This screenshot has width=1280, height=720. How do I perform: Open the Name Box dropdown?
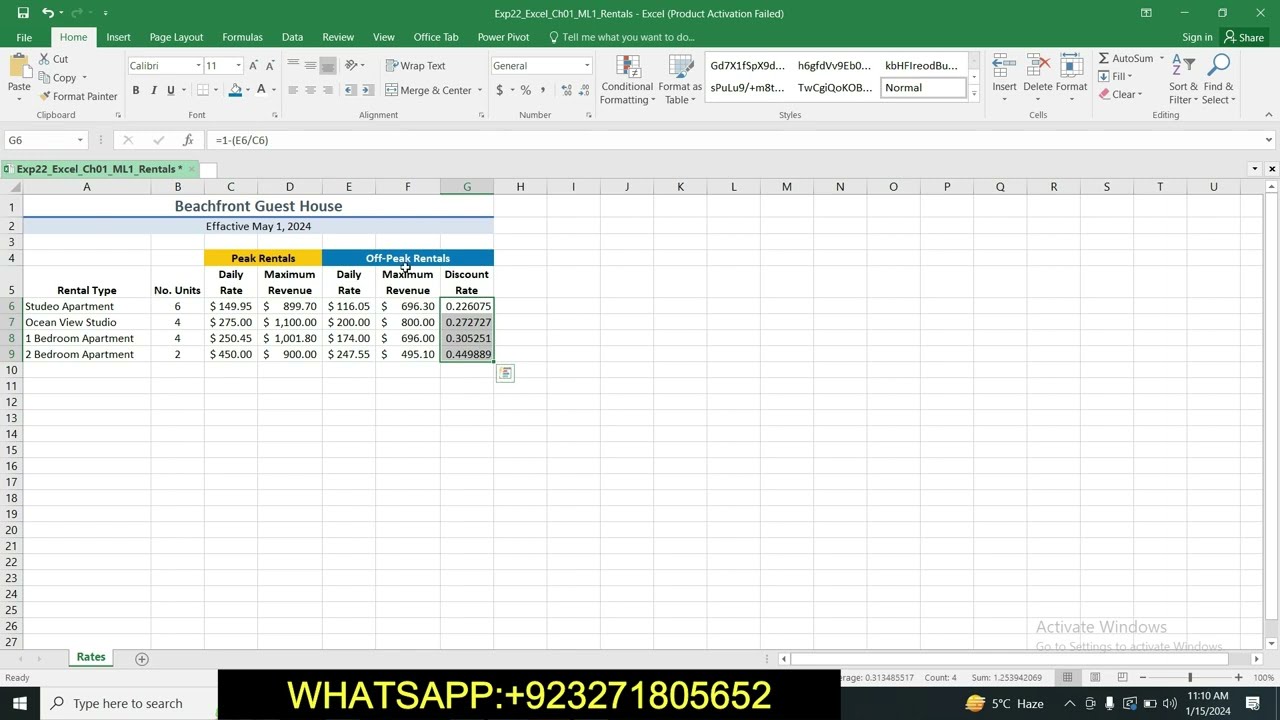tap(80, 140)
